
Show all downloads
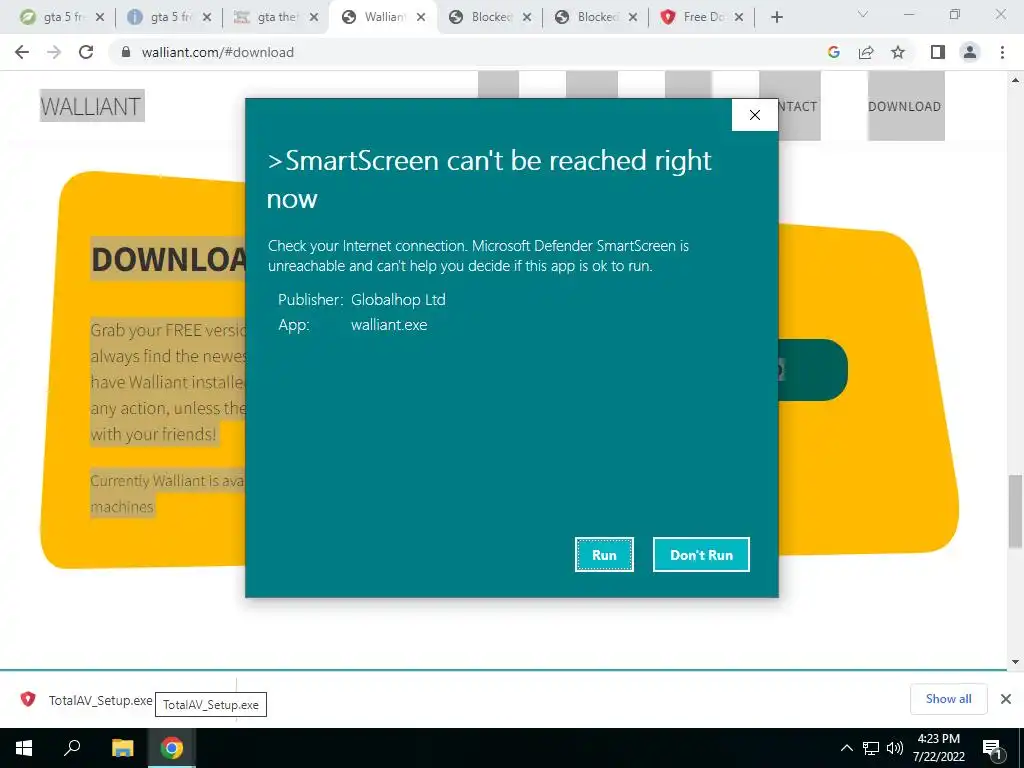(948, 699)
